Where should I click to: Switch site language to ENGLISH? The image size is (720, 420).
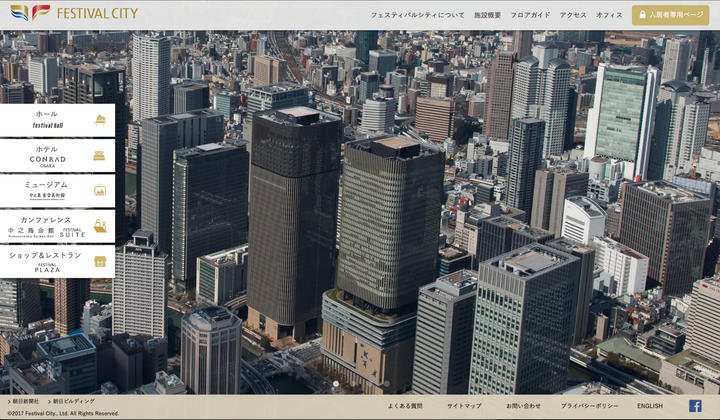650,406
